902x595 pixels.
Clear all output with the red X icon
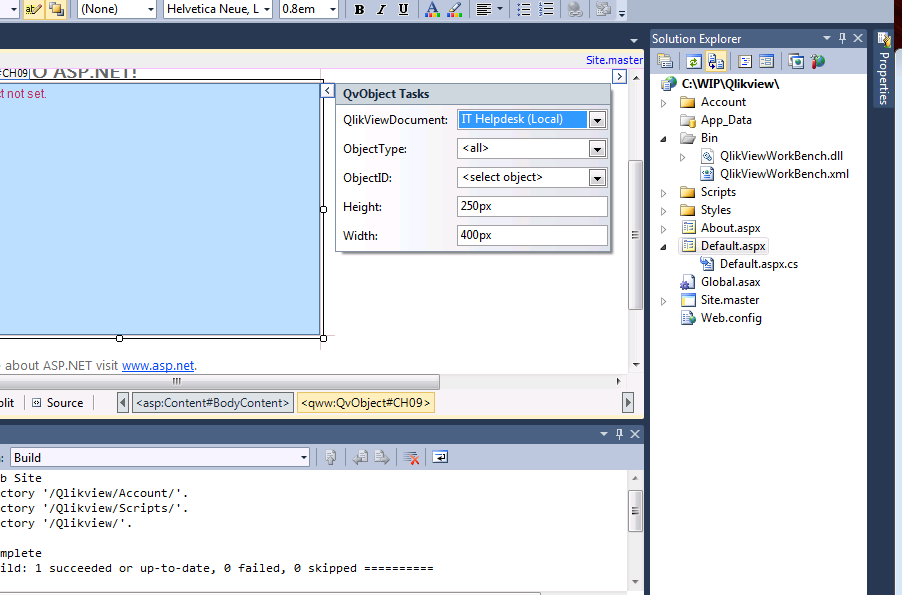[x=411, y=457]
